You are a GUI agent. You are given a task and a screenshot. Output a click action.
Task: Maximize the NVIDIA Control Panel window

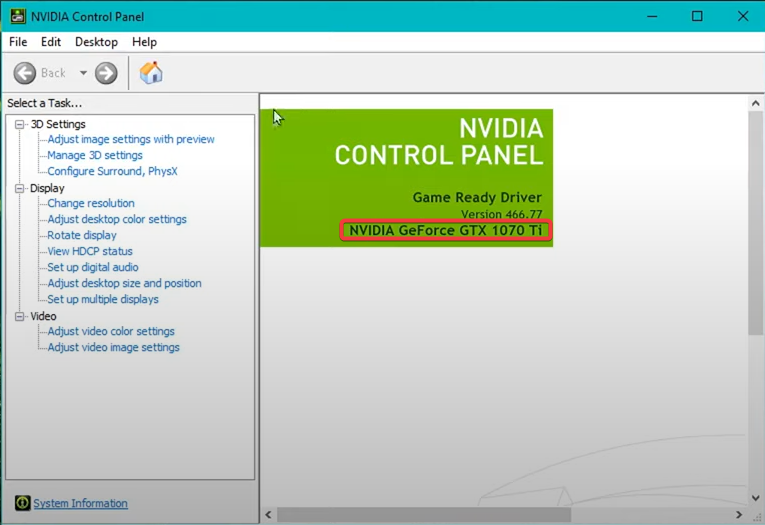click(697, 16)
